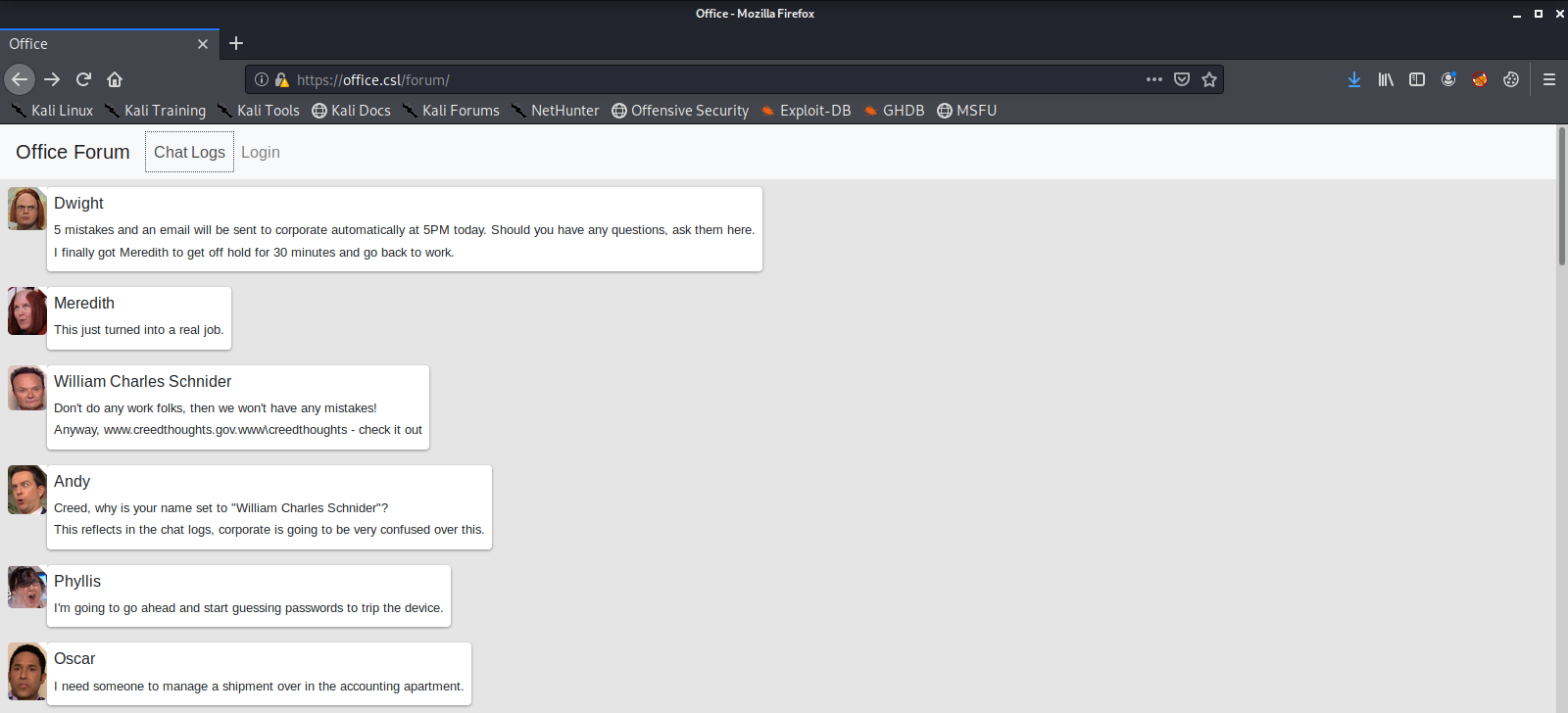Image resolution: width=1568 pixels, height=713 pixels.
Task: Click the 'Oscar' post heading
Action: click(x=74, y=659)
